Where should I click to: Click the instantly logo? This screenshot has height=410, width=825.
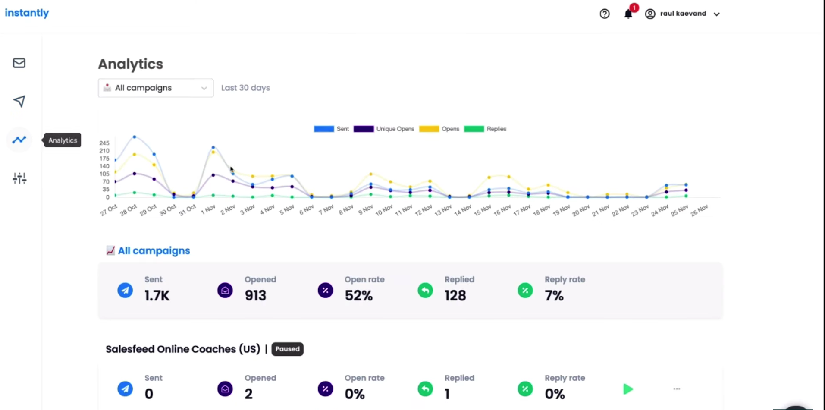click(24, 13)
